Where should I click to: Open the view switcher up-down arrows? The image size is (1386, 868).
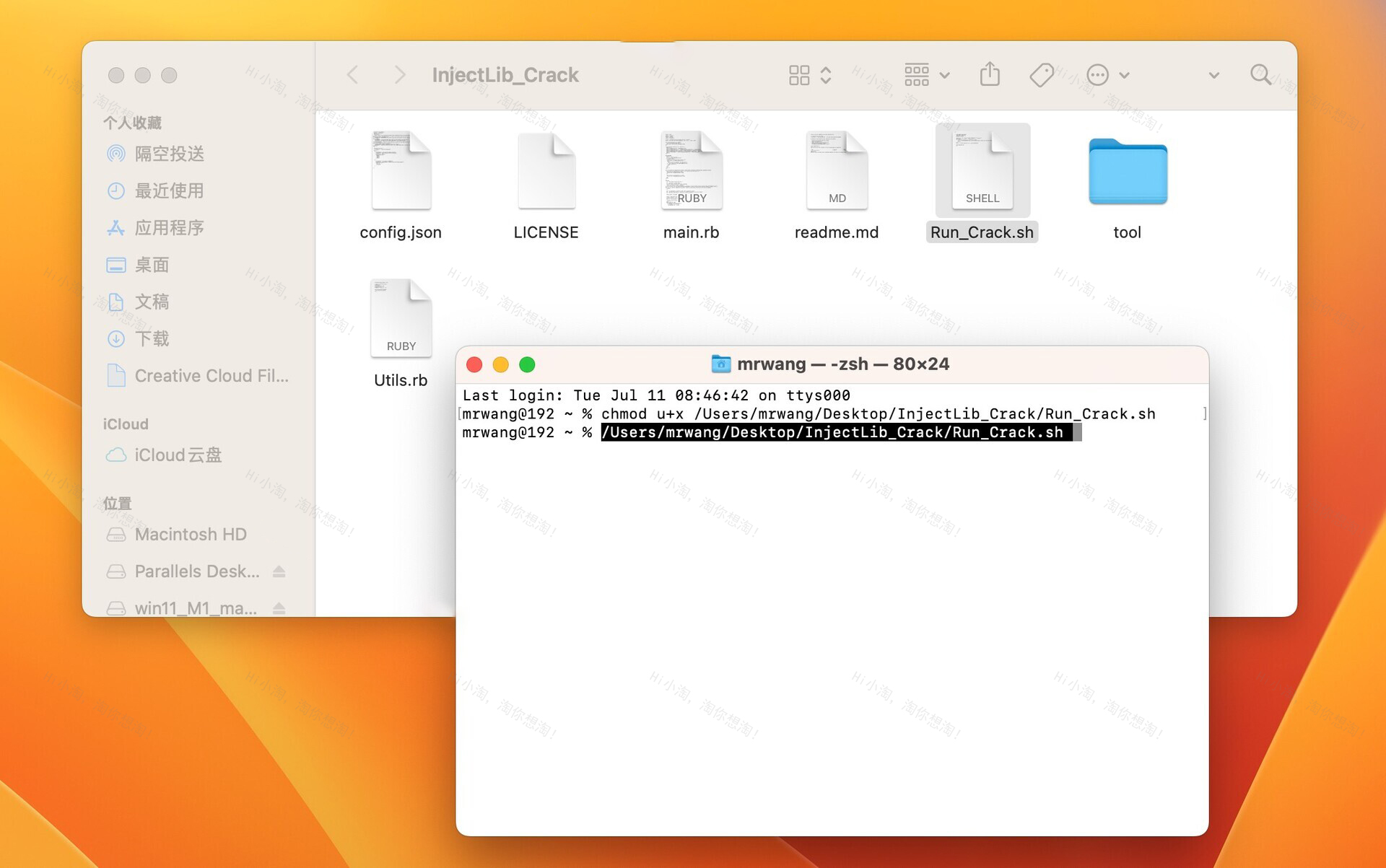[827, 75]
